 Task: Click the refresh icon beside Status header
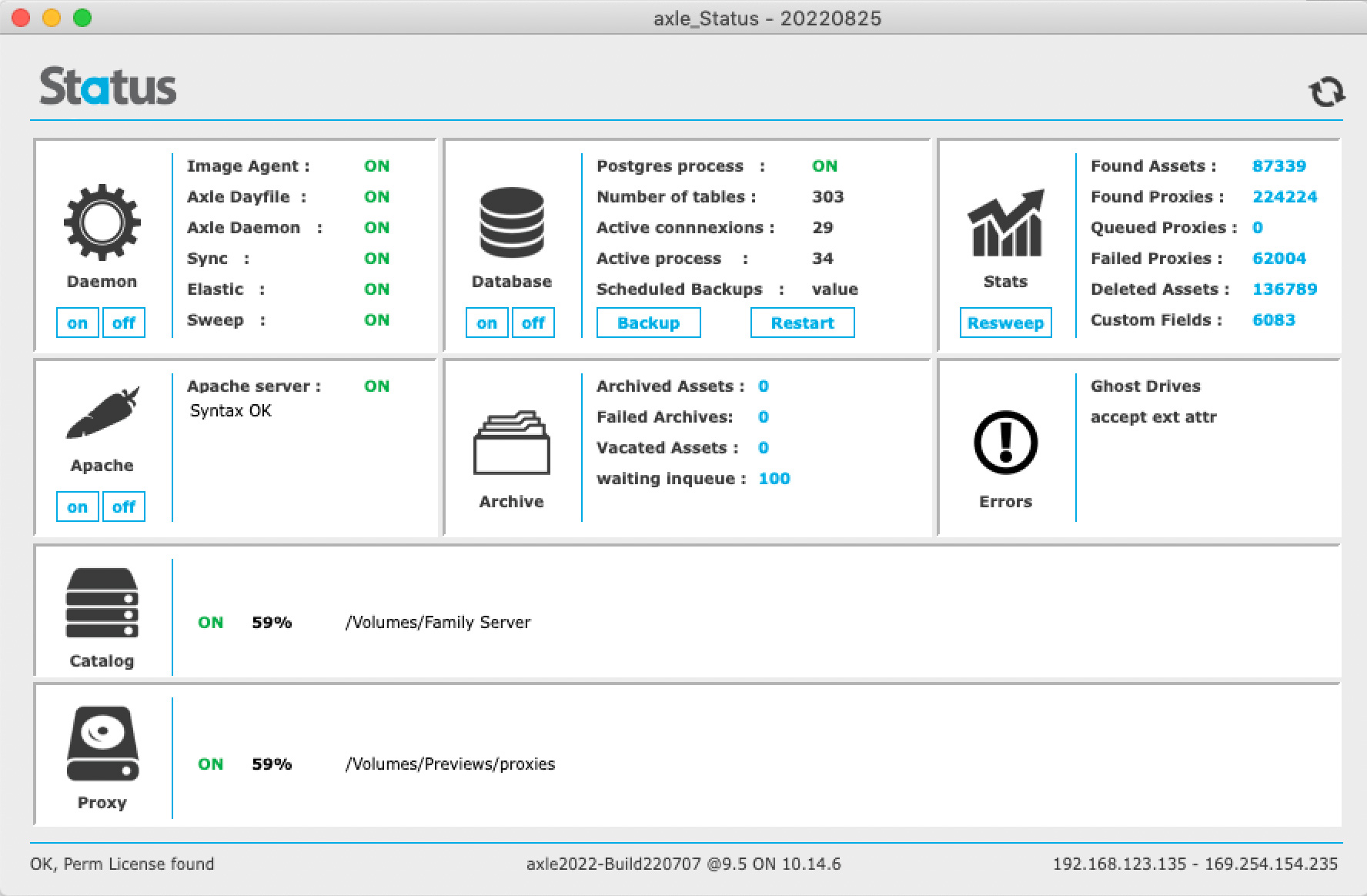tap(1326, 92)
